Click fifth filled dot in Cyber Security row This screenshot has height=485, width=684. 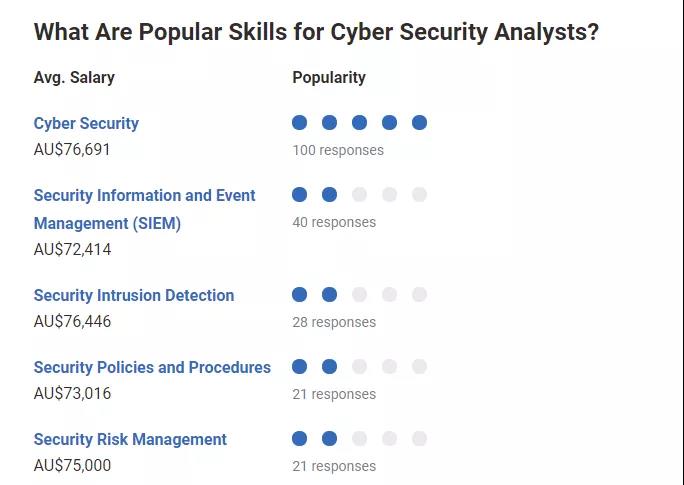(x=420, y=123)
